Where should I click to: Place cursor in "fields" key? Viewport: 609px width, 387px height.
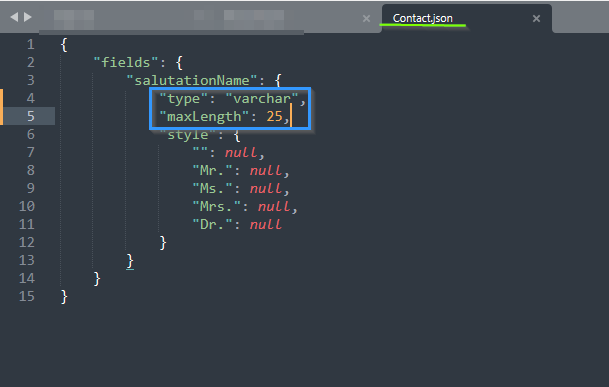[x=126, y=62]
